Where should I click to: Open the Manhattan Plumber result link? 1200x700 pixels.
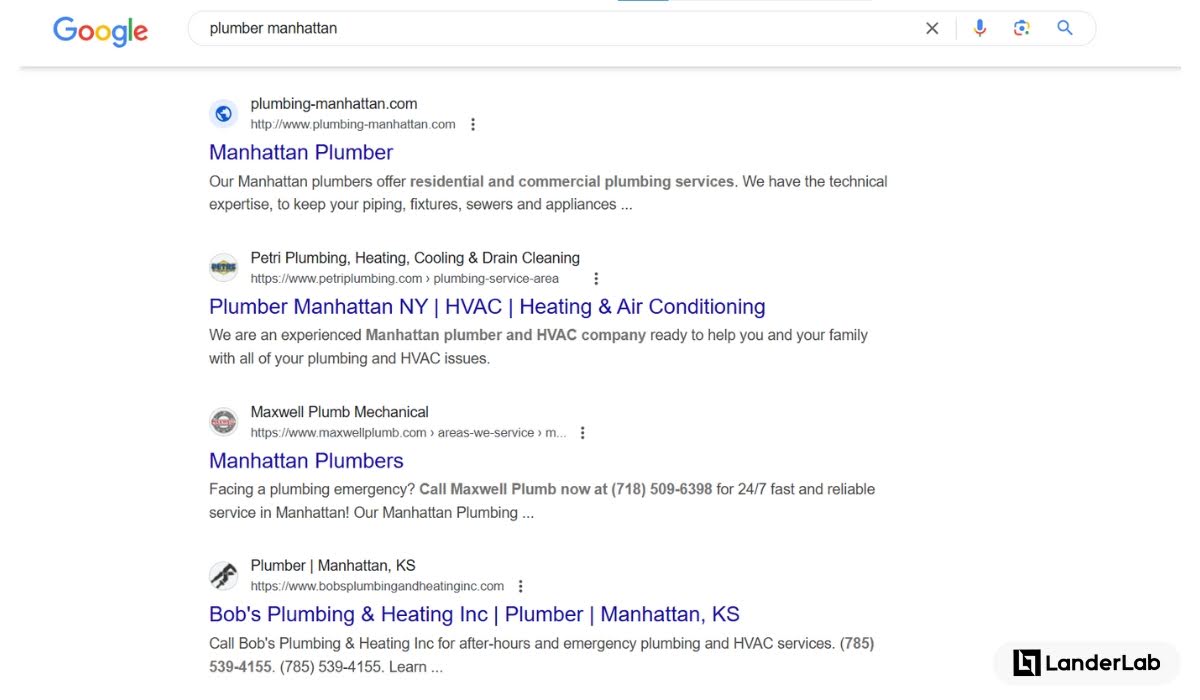point(301,152)
